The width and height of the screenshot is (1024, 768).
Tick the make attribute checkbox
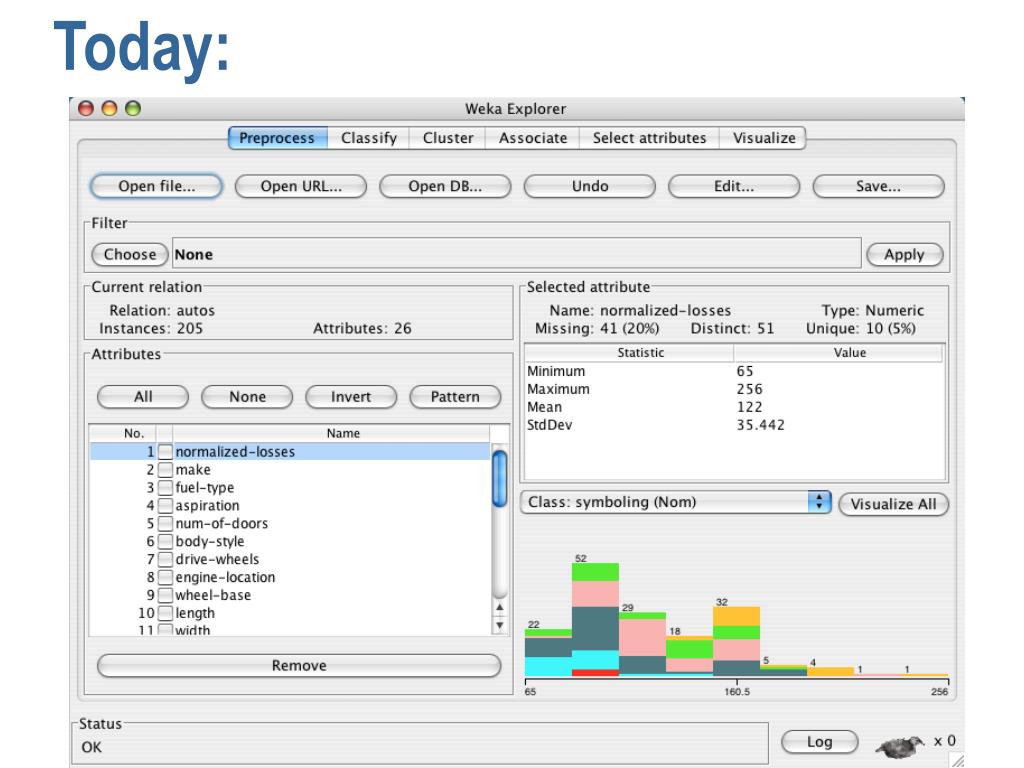pos(165,470)
